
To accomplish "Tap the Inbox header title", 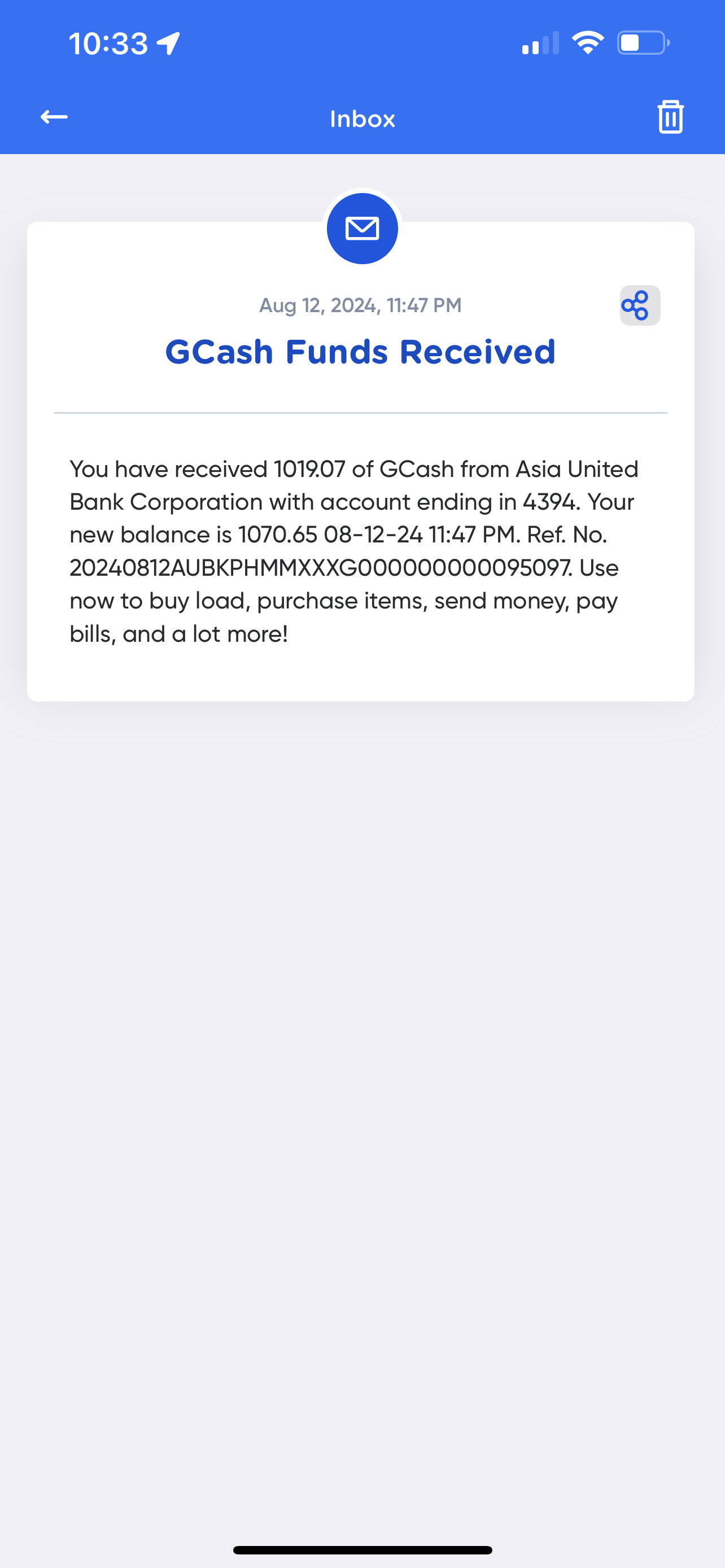I will pyautogui.click(x=362, y=119).
